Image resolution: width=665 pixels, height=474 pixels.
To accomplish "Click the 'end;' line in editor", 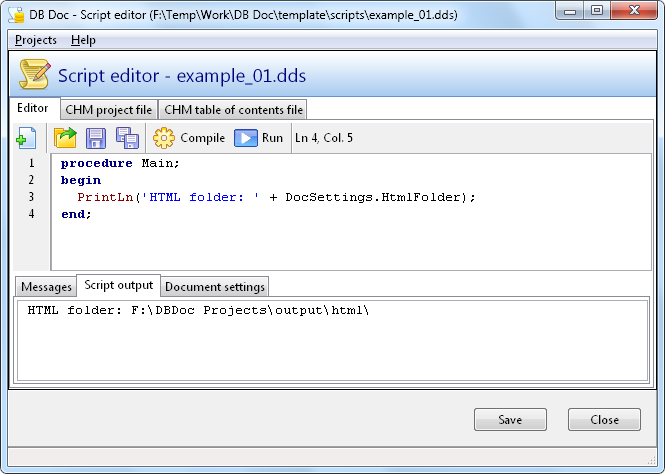I will tap(76, 214).
